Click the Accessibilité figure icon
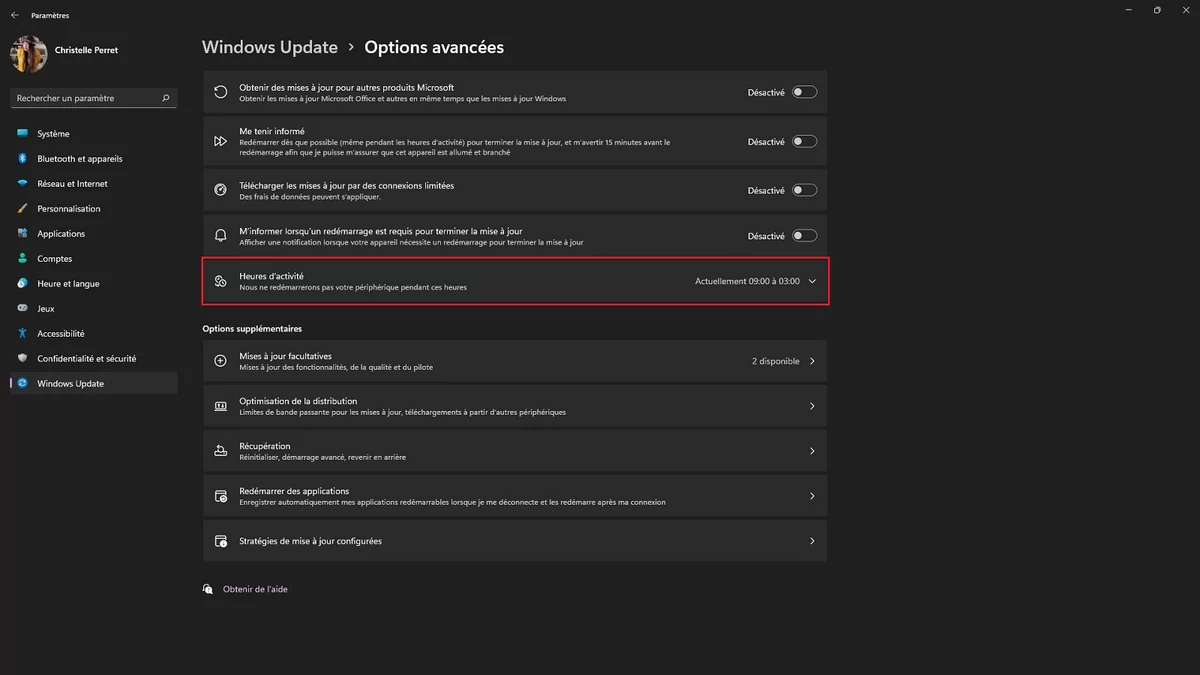The height and width of the screenshot is (675, 1200). click(x=22, y=334)
